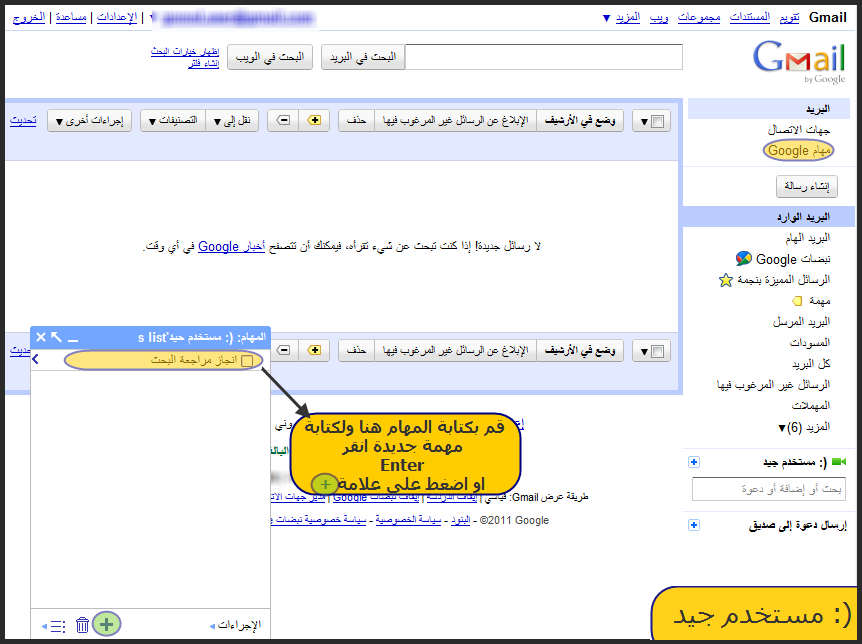Open the مهام Google tasks link

799,151
